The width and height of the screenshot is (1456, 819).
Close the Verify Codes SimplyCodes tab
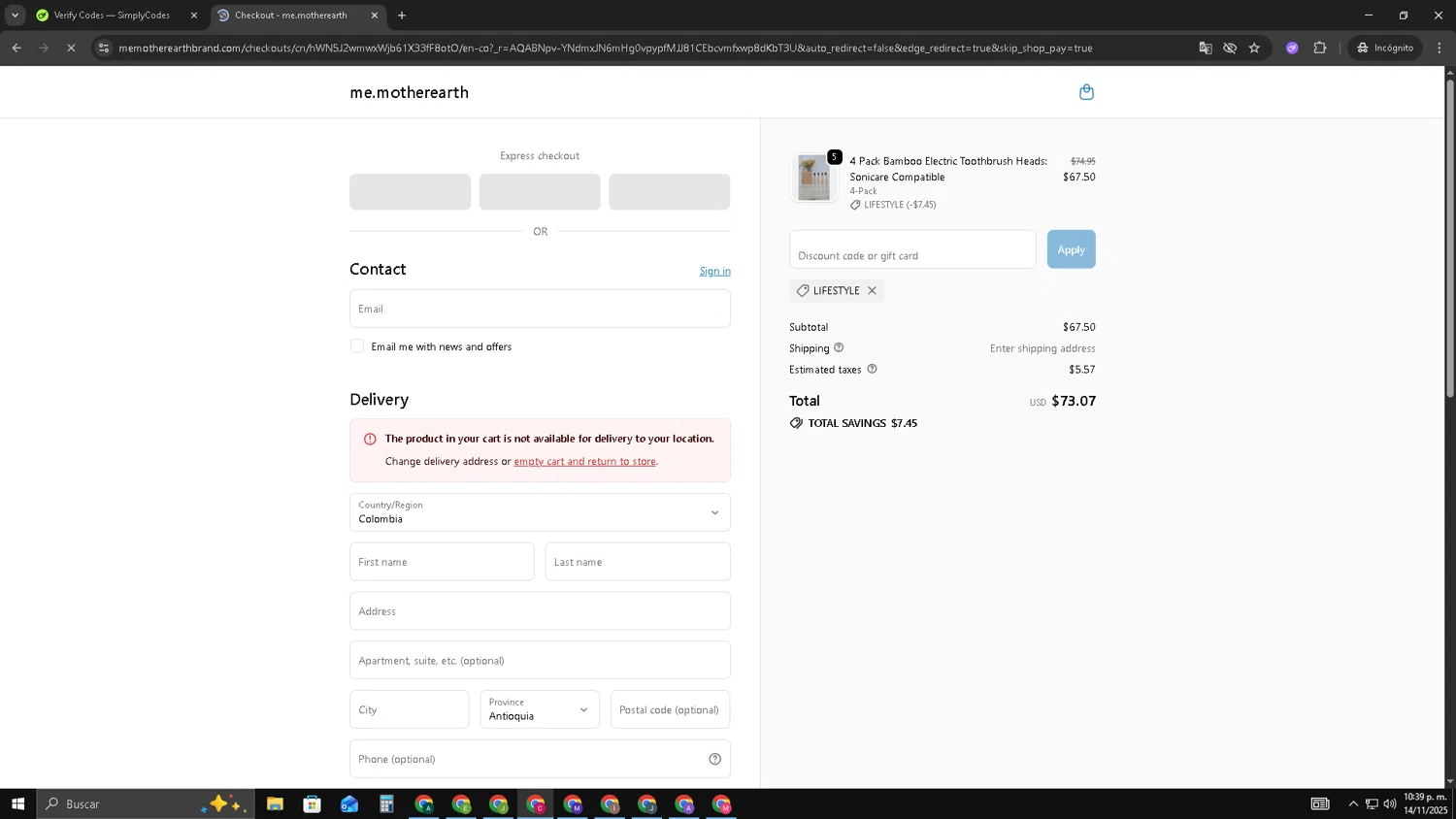(193, 16)
